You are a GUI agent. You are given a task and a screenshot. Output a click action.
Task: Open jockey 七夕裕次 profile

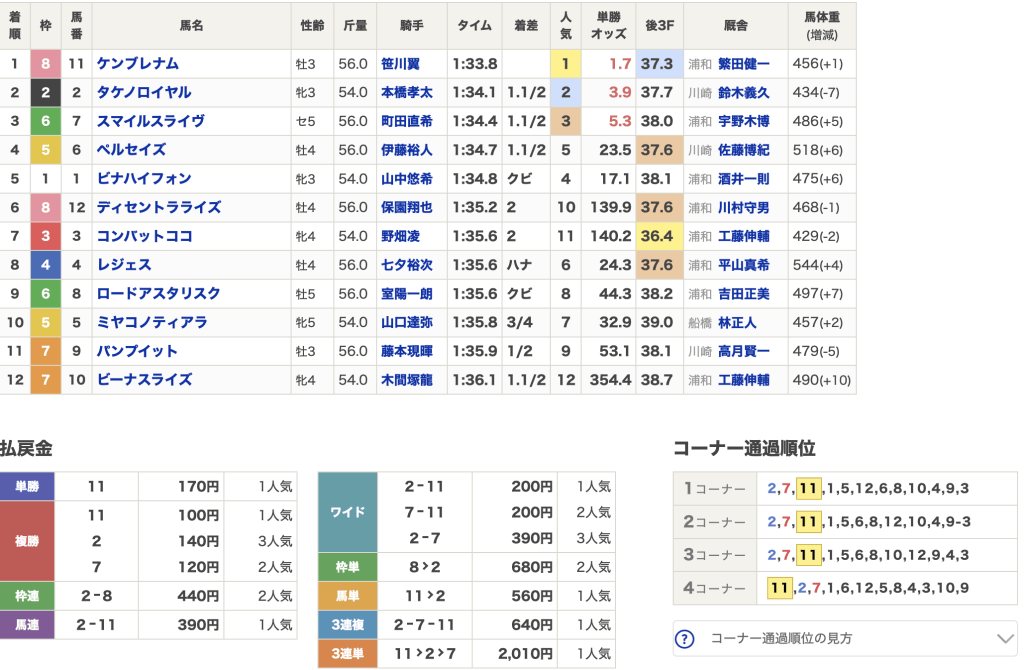(x=407, y=265)
